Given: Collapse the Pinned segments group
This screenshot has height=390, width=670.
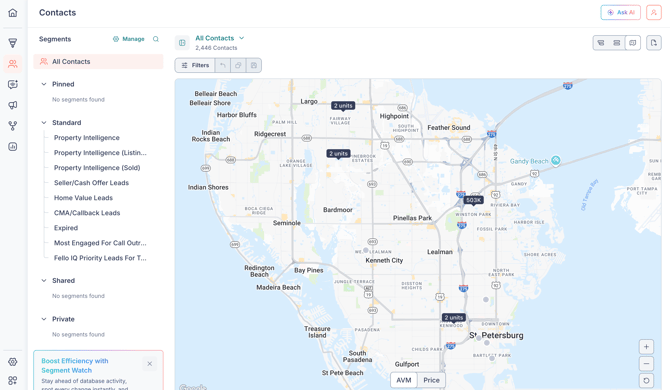Looking at the screenshot, I should tap(44, 84).
